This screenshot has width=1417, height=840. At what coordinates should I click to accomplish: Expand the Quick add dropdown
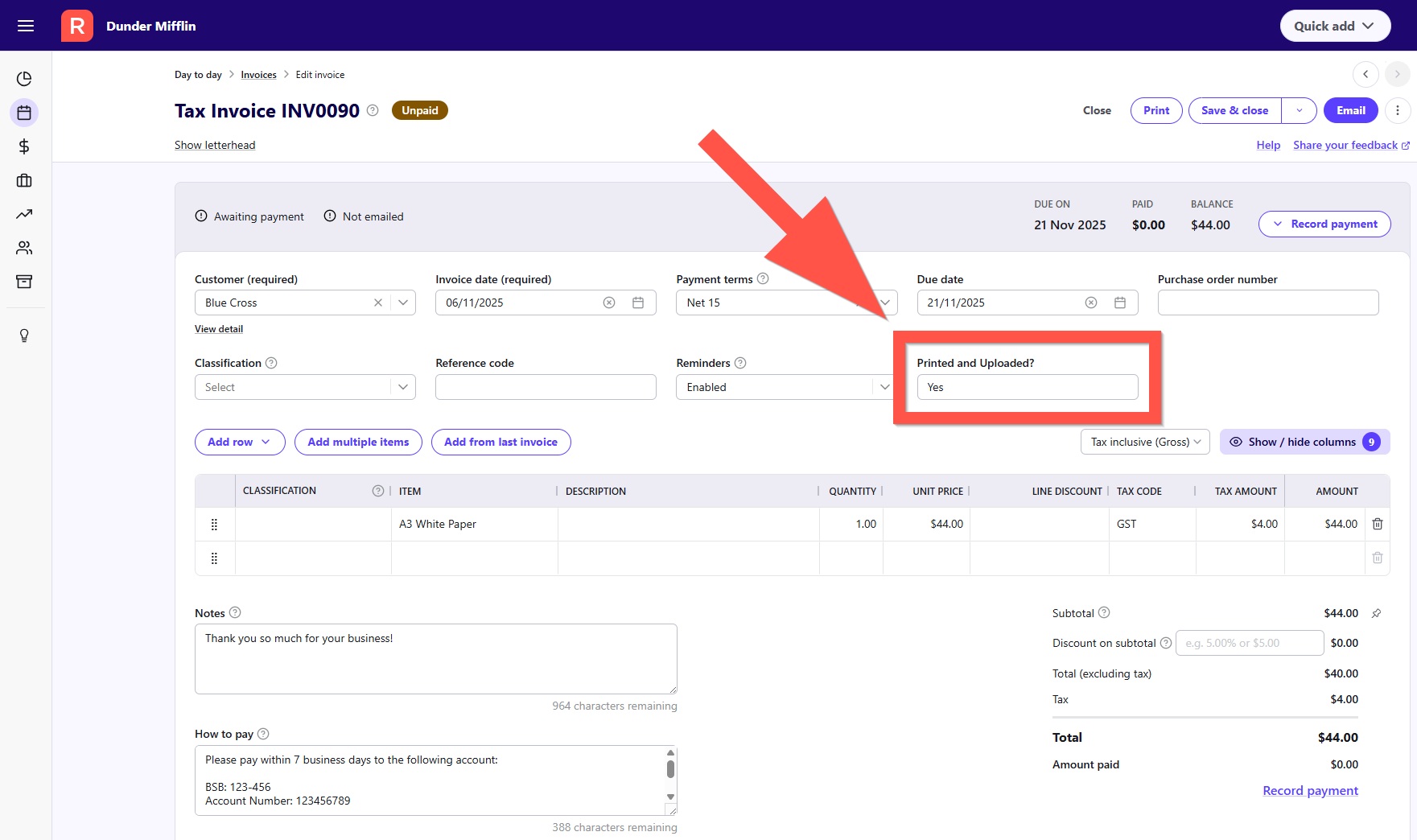click(1335, 26)
